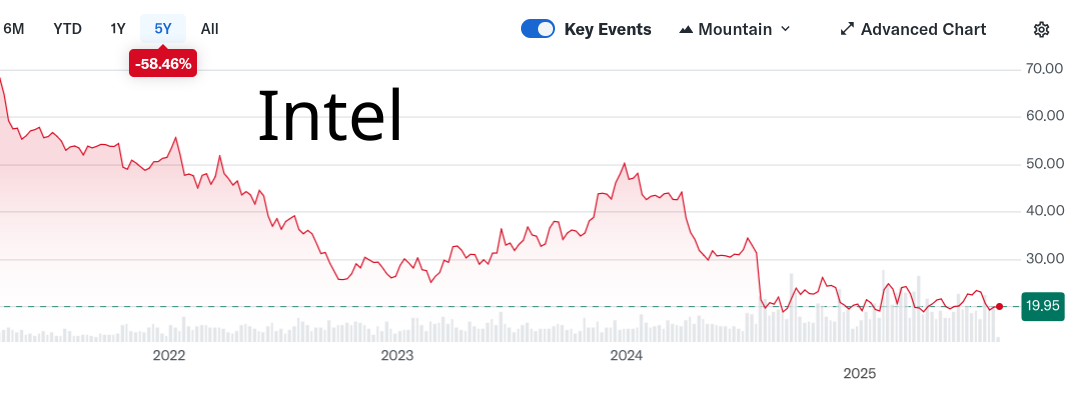Select the 5Y range tab
The image size is (1087, 407).
click(x=163, y=29)
